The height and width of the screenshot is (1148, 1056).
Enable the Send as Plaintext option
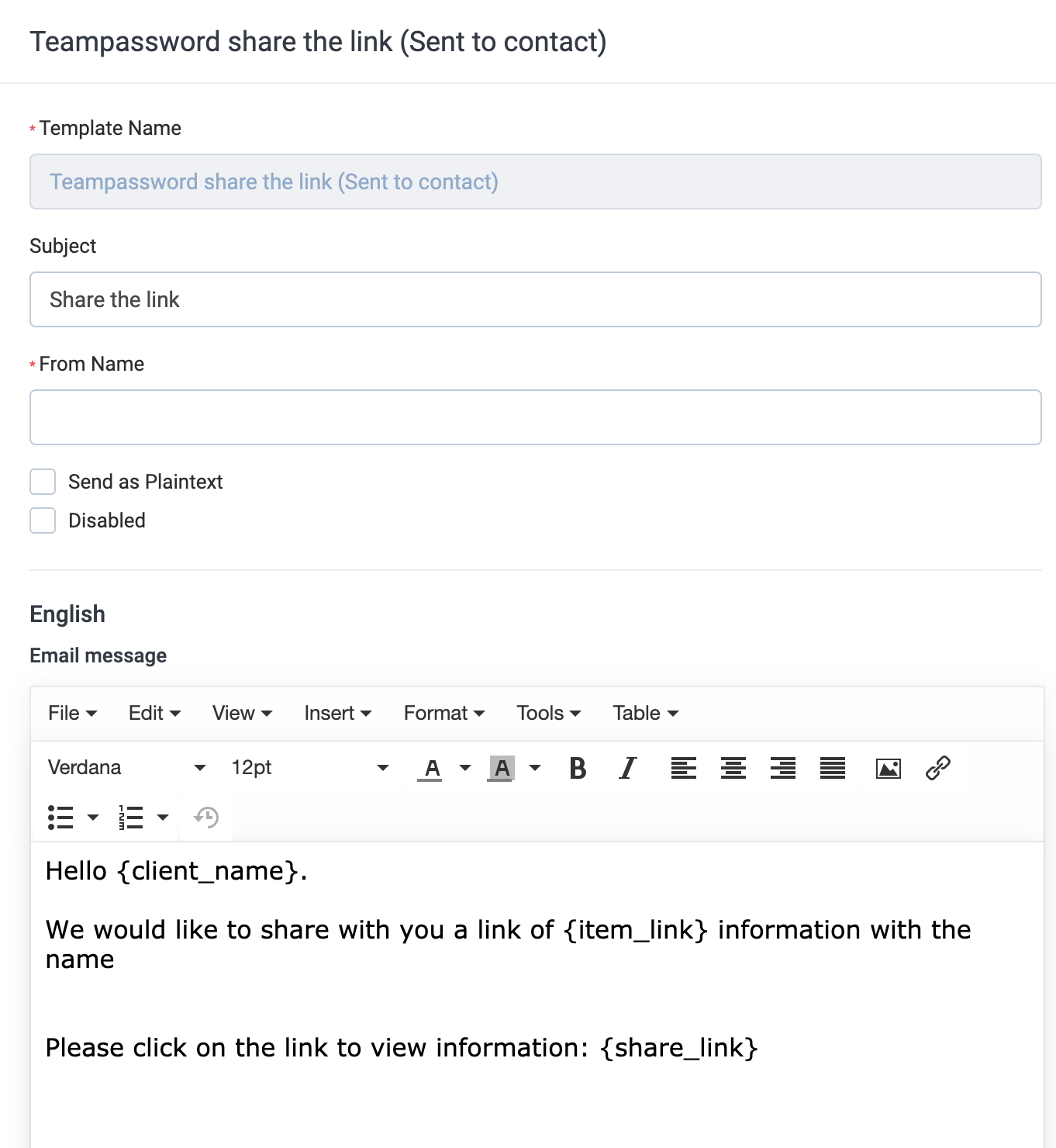click(x=43, y=482)
